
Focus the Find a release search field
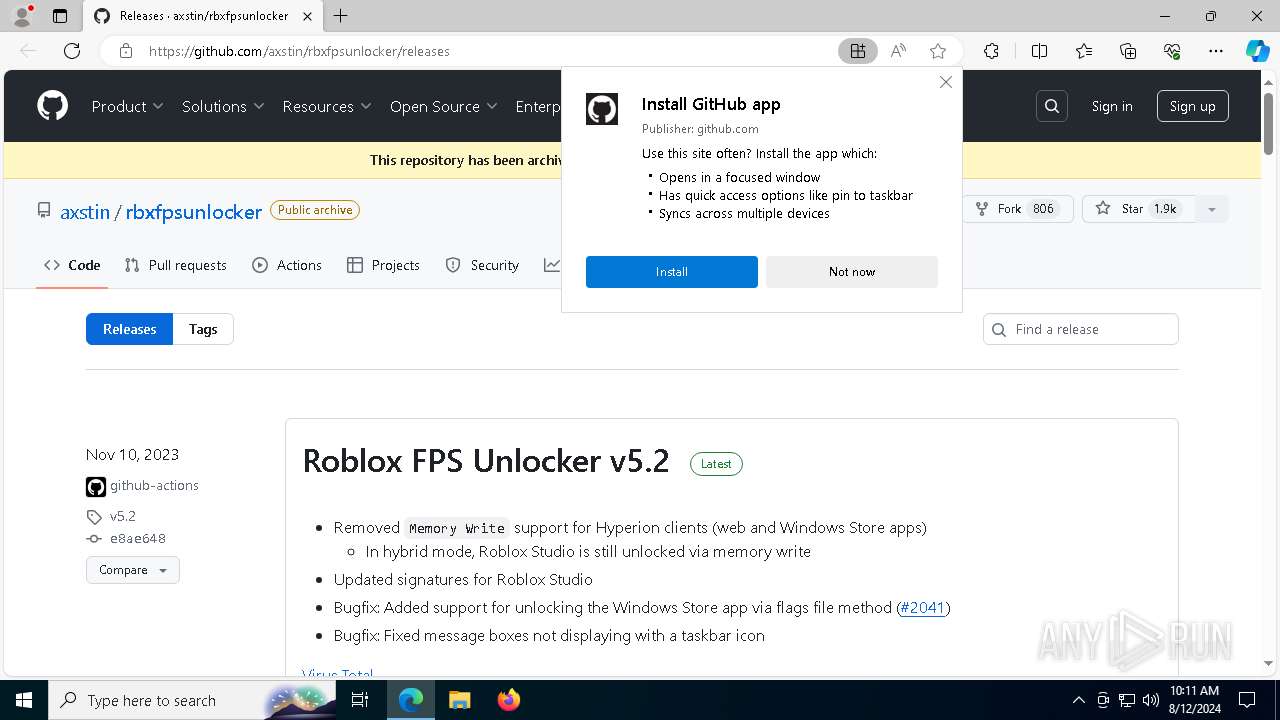pyautogui.click(x=1081, y=329)
